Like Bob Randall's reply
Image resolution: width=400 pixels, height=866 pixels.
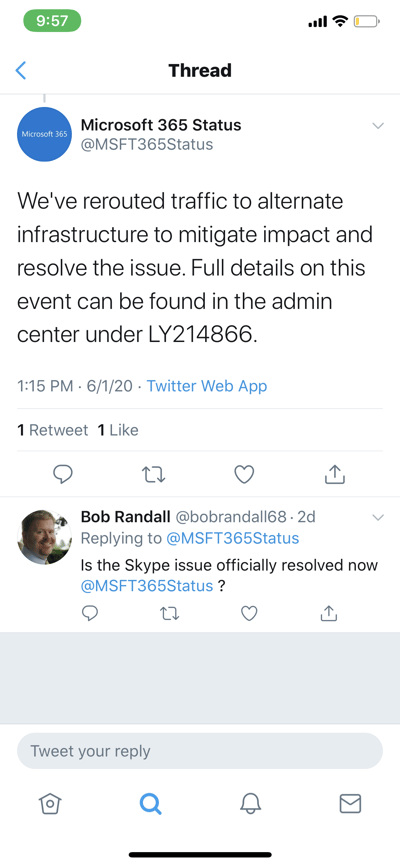click(x=250, y=613)
